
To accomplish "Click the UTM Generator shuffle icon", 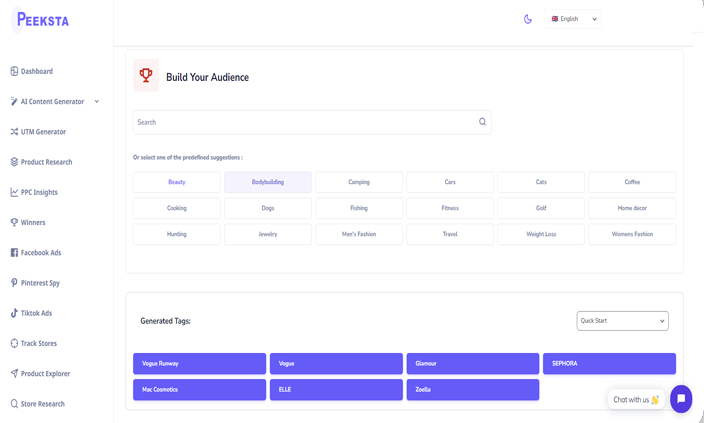I will click(x=14, y=132).
